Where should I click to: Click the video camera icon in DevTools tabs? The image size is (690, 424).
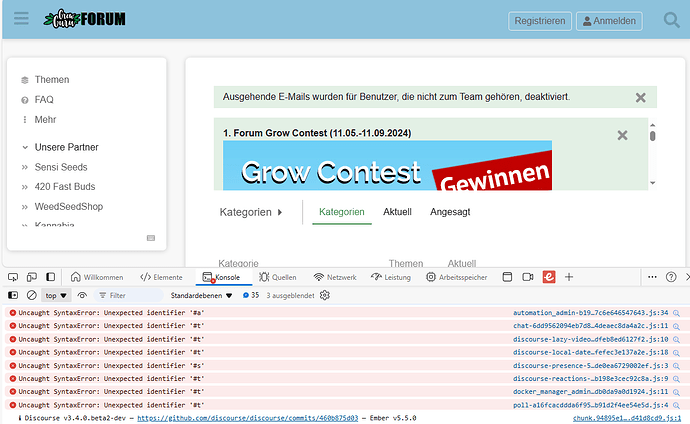coord(528,277)
